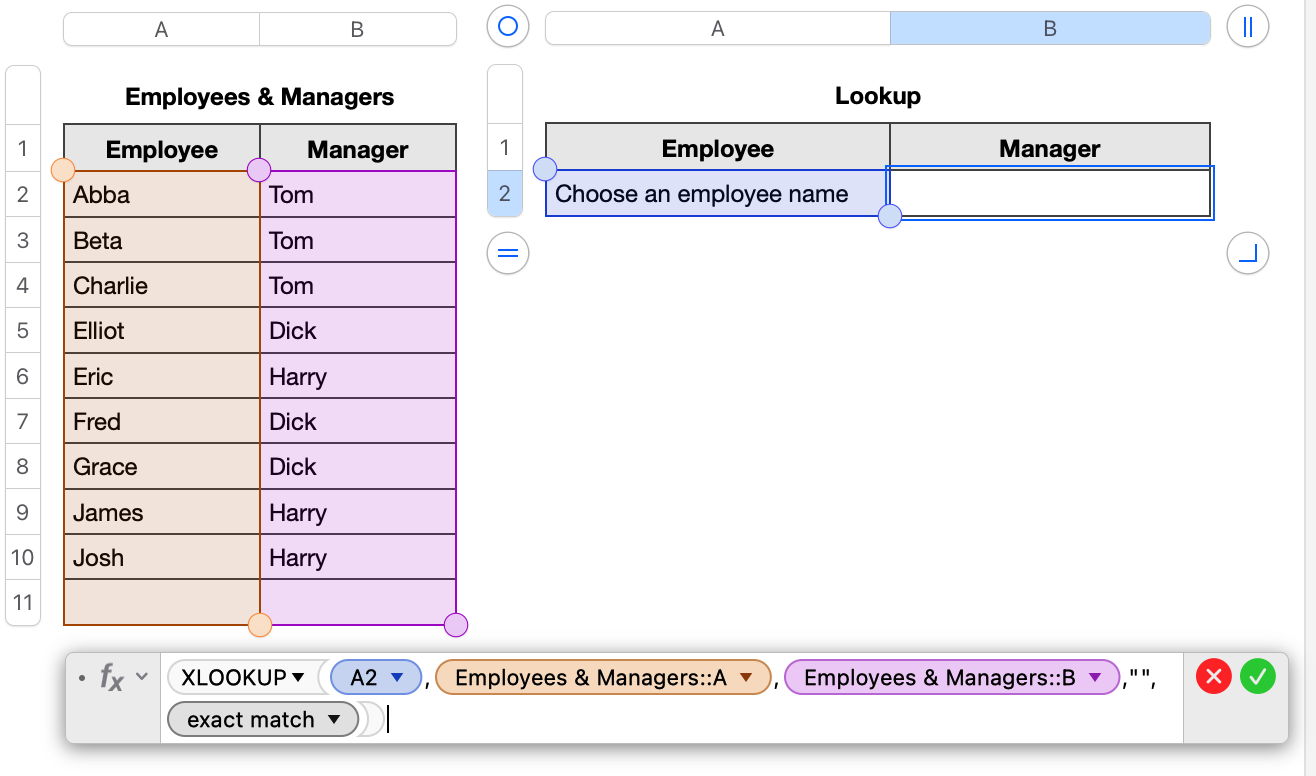The width and height of the screenshot is (1316, 776).
Task: Cancel the formula with the red X
Action: click(x=1213, y=677)
